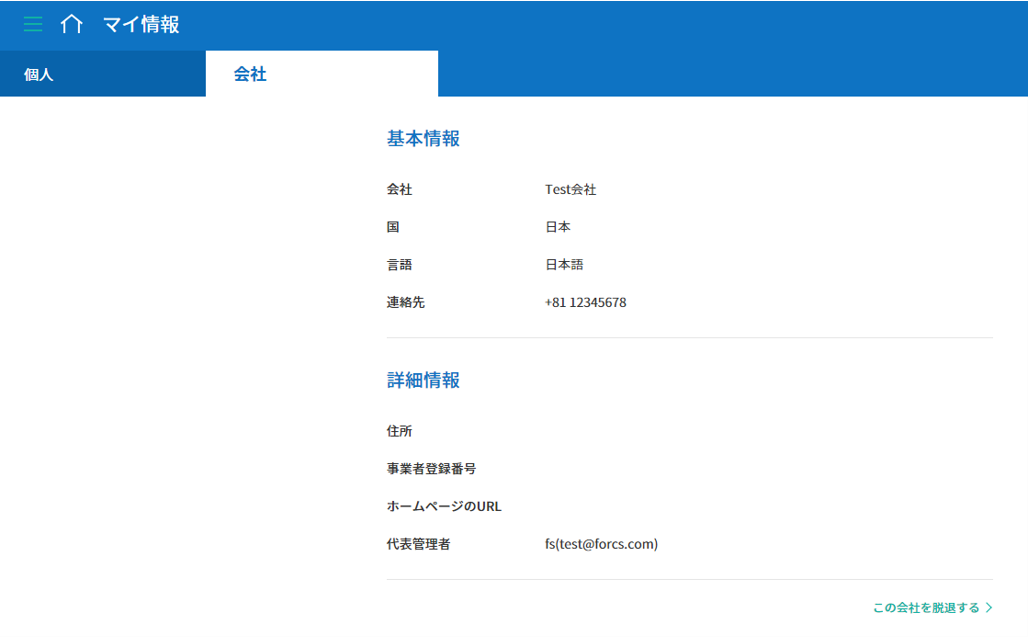This screenshot has width=1028, height=637.
Task: Click the 連絡先 field label
Action: (405, 302)
